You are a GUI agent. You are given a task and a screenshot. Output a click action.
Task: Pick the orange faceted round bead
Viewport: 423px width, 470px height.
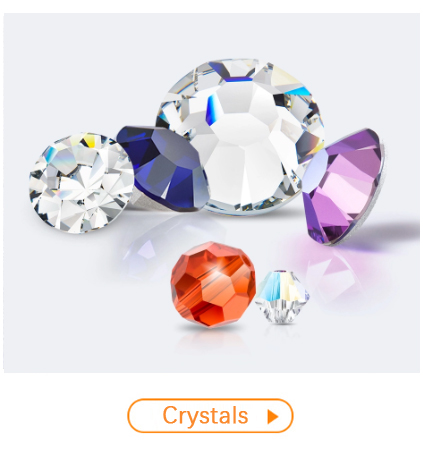pyautogui.click(x=213, y=284)
